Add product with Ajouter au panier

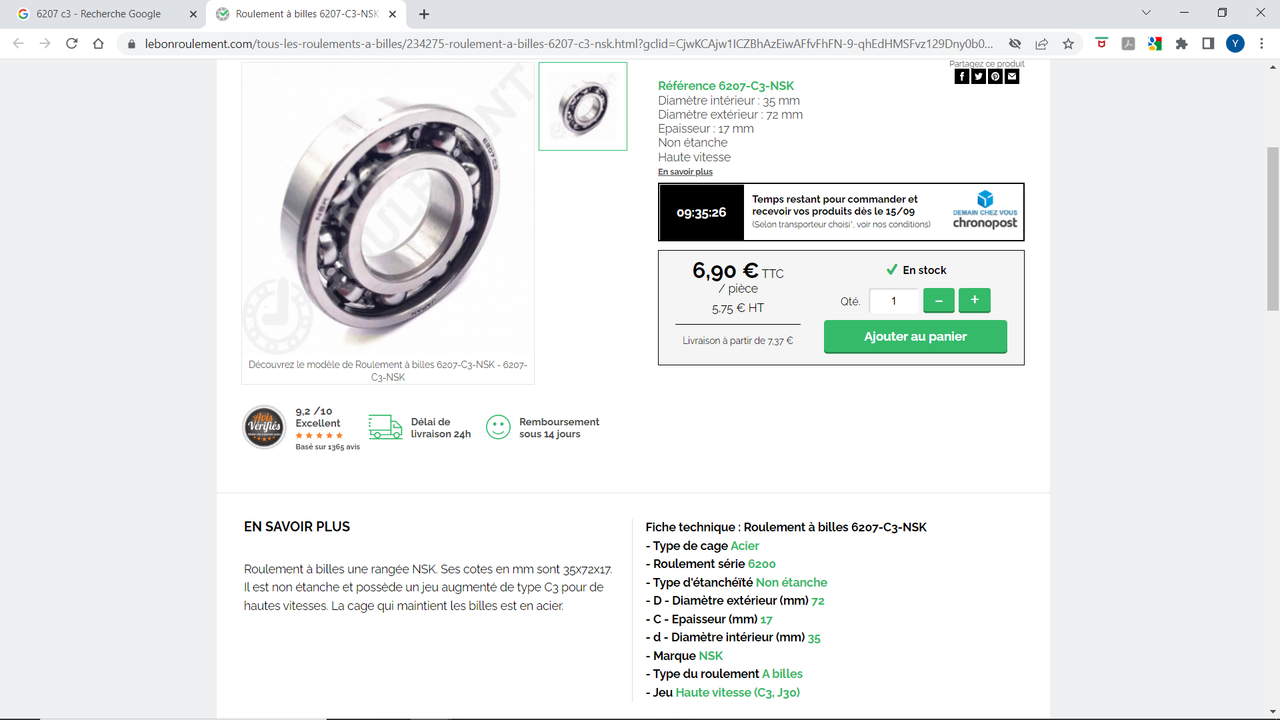coord(915,337)
